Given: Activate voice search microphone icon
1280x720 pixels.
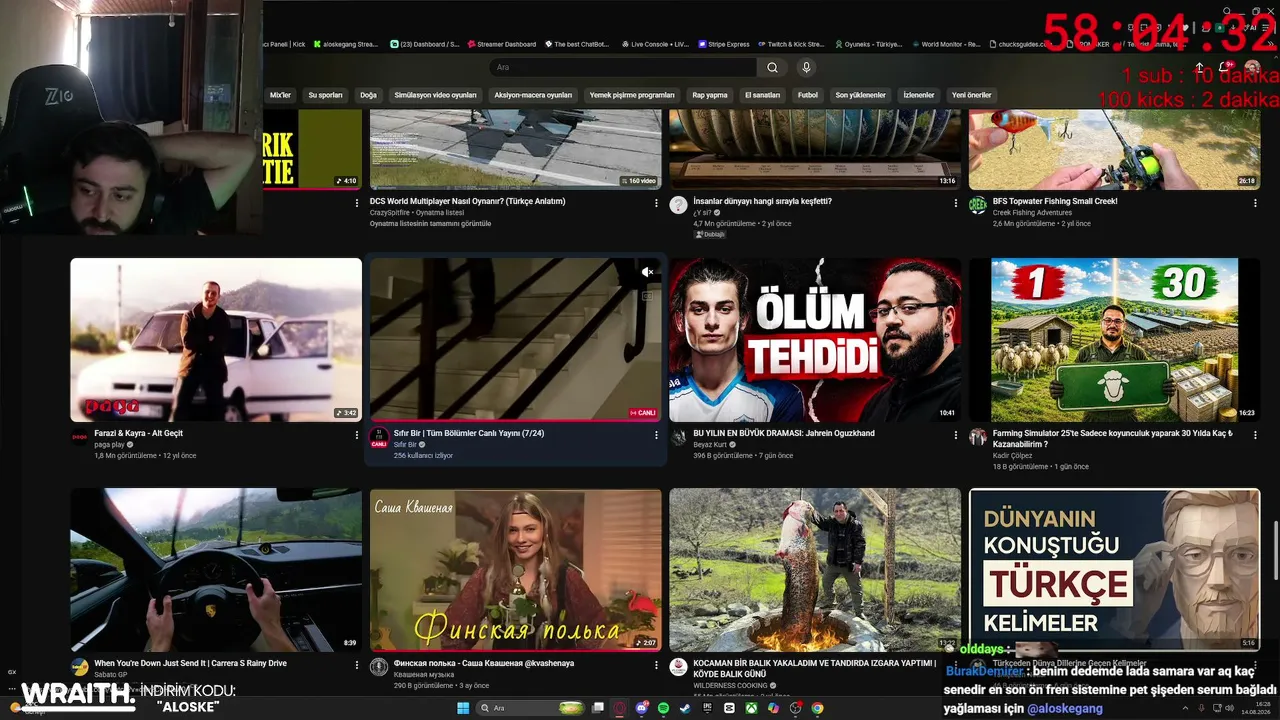Looking at the screenshot, I should pyautogui.click(x=806, y=68).
